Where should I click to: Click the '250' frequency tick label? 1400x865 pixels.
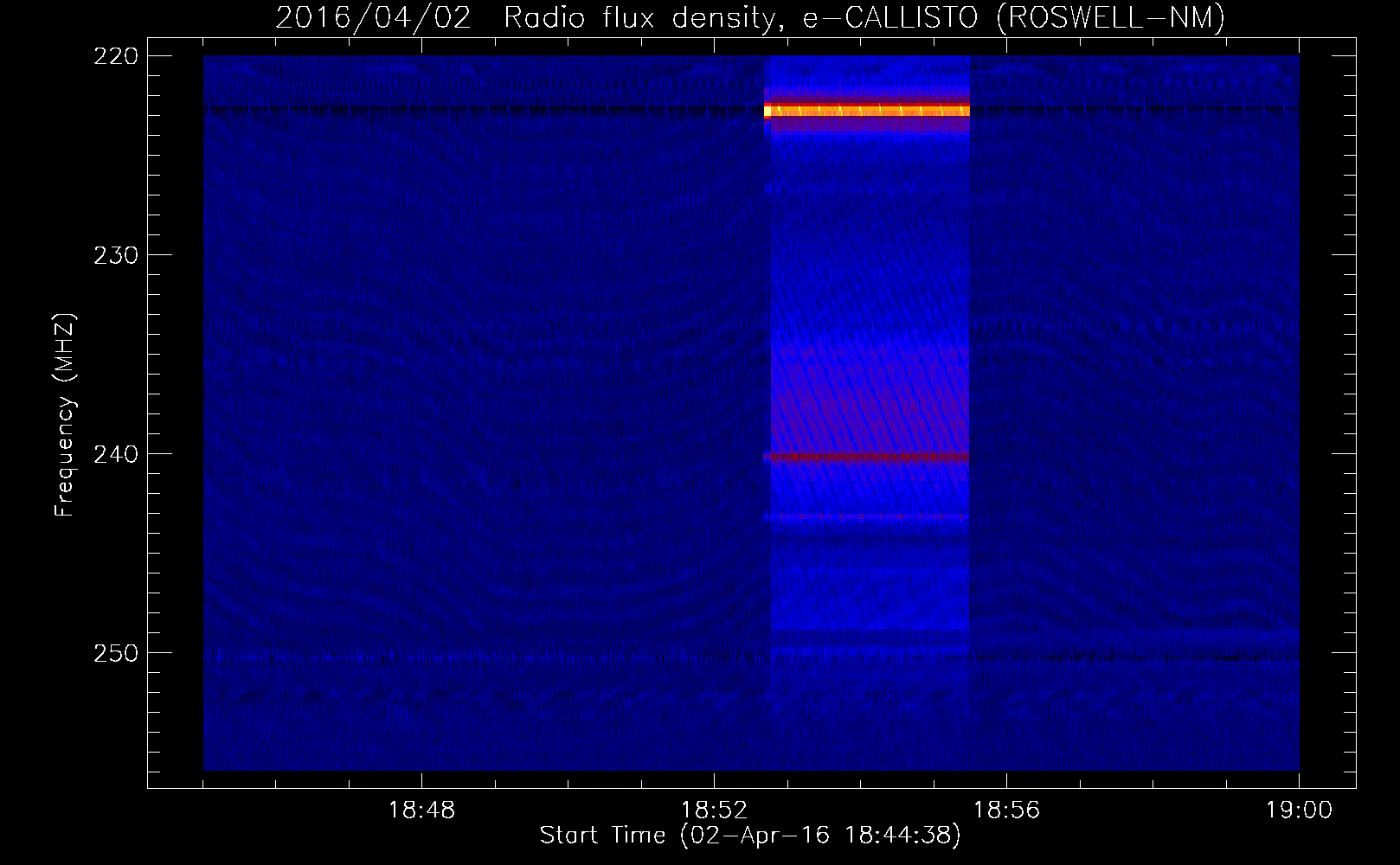tap(115, 653)
